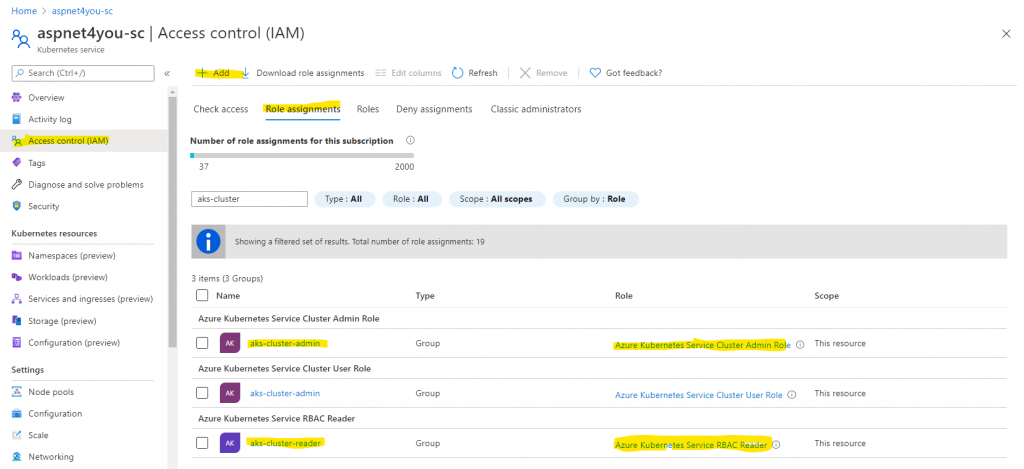Click the Configuration icon under Settings

[x=17, y=413]
